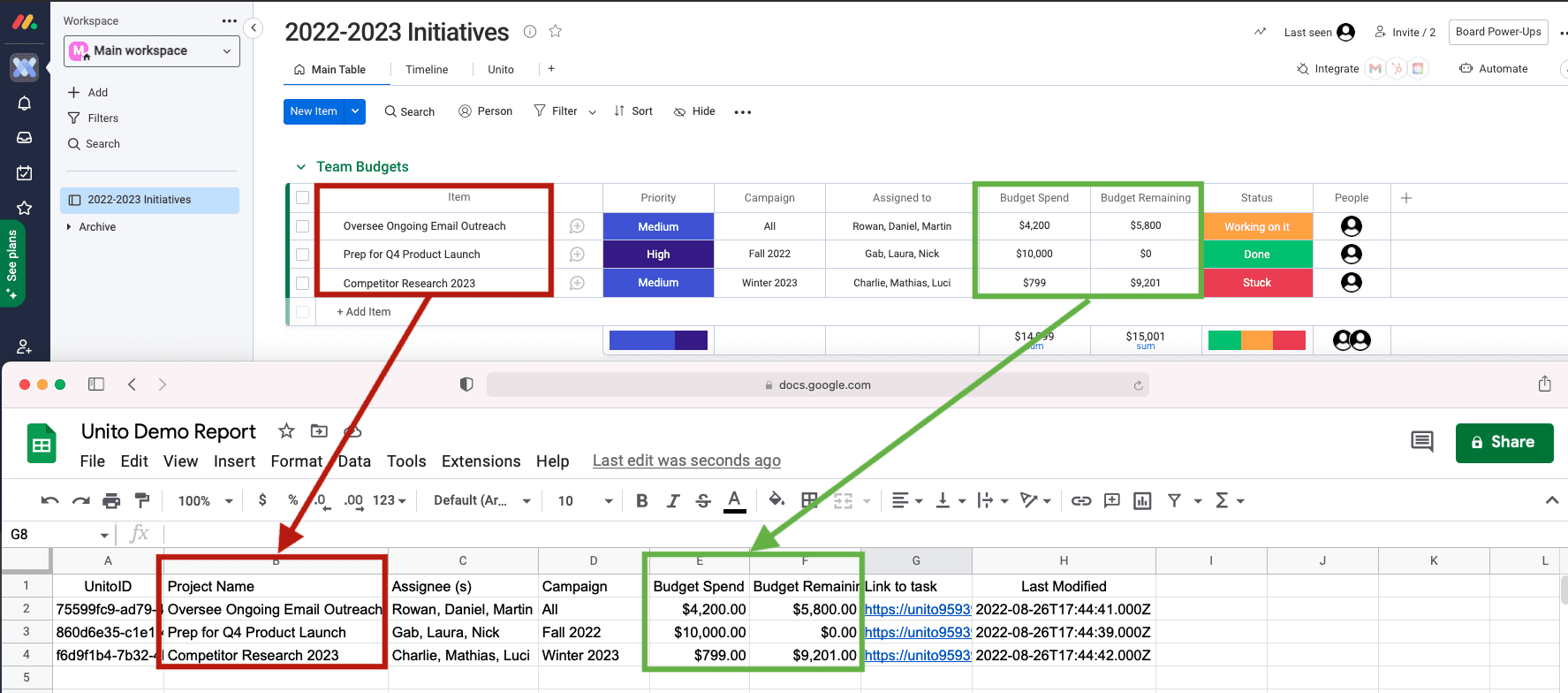The height and width of the screenshot is (693, 1568).
Task: Open Board Power-Ups button
Action: point(1499,32)
